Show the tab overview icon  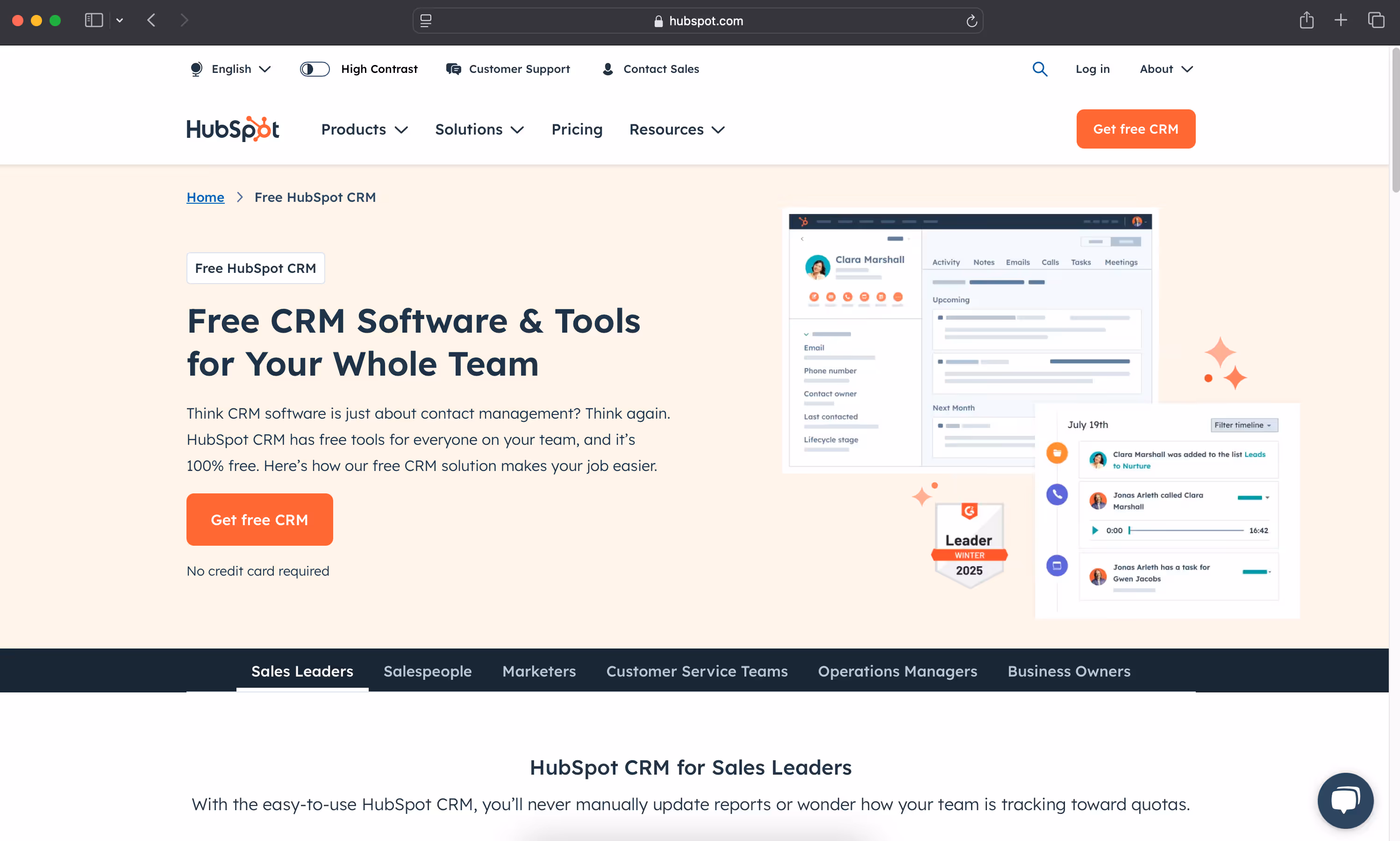[x=1376, y=21]
